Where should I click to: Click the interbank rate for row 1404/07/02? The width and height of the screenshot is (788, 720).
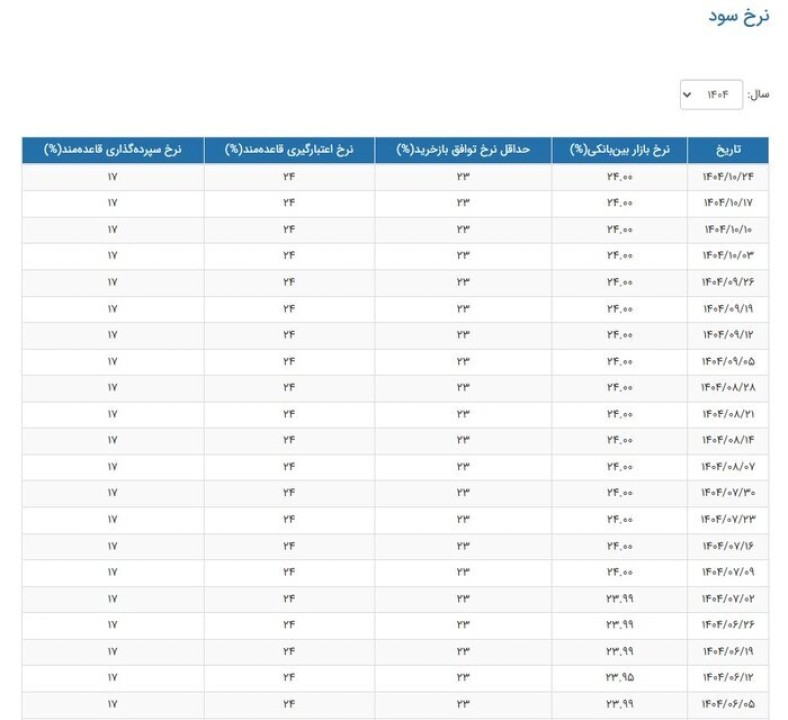coord(619,599)
